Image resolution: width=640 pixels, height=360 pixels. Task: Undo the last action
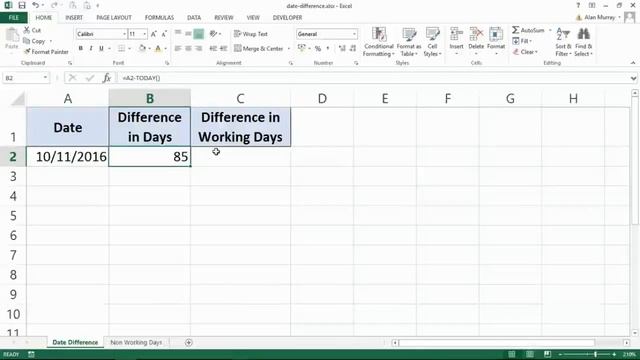point(36,5)
